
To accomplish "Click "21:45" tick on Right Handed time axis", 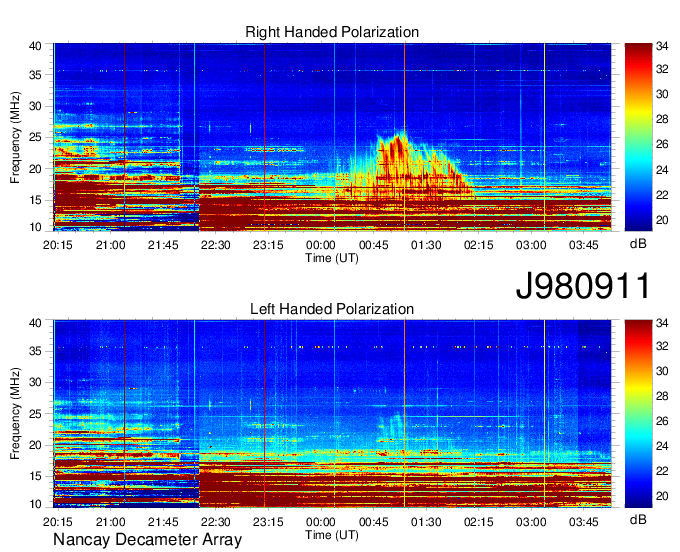I will click(x=163, y=245).
